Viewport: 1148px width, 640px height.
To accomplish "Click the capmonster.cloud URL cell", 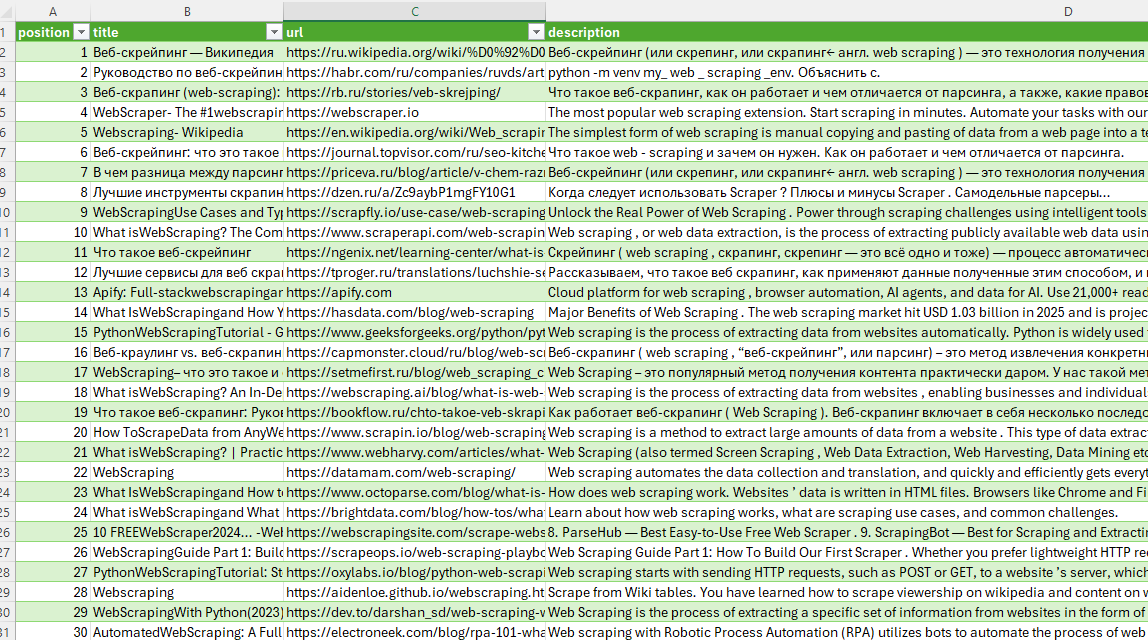I will 414,352.
